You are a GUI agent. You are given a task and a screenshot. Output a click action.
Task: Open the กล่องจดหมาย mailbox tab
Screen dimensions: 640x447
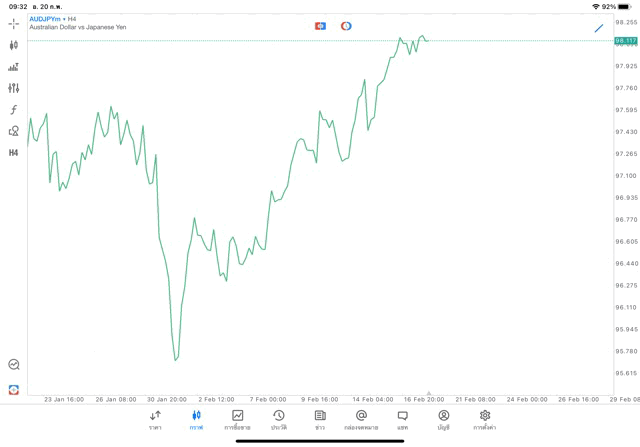coord(361,419)
